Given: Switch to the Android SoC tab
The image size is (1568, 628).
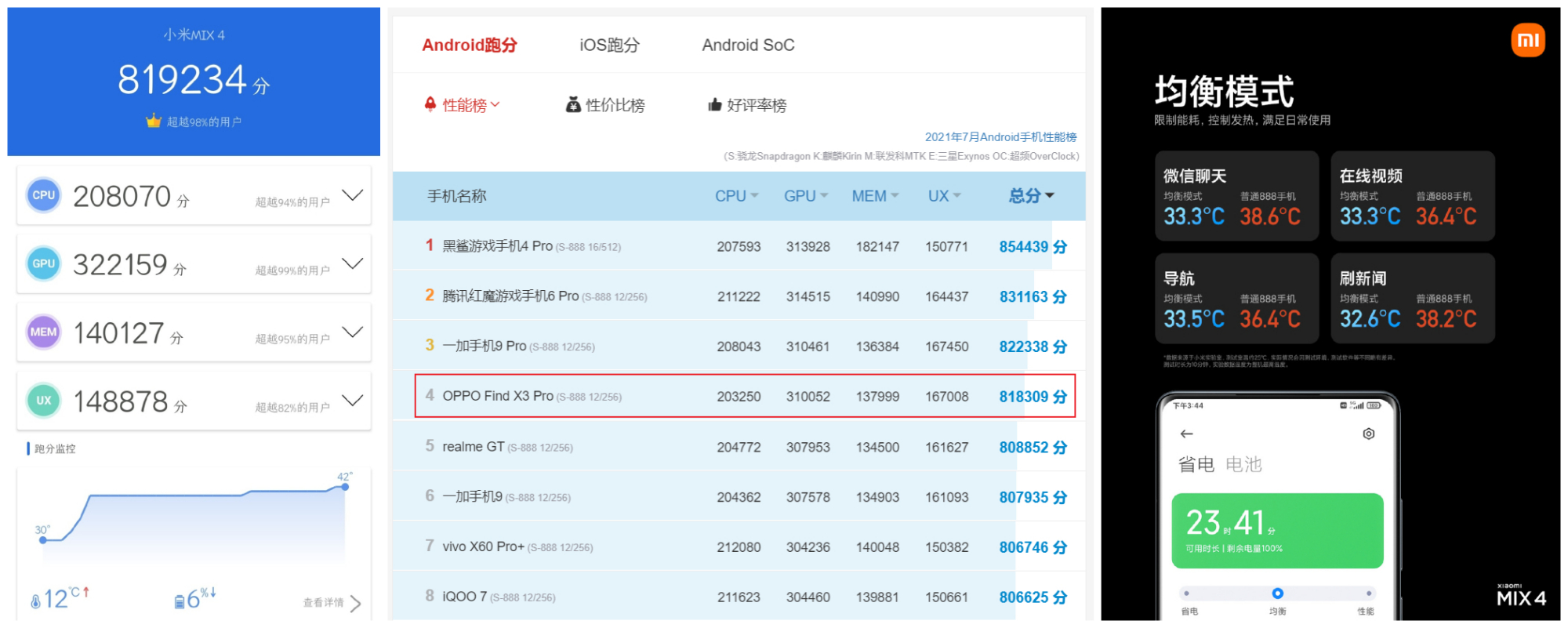Looking at the screenshot, I should 748,45.
